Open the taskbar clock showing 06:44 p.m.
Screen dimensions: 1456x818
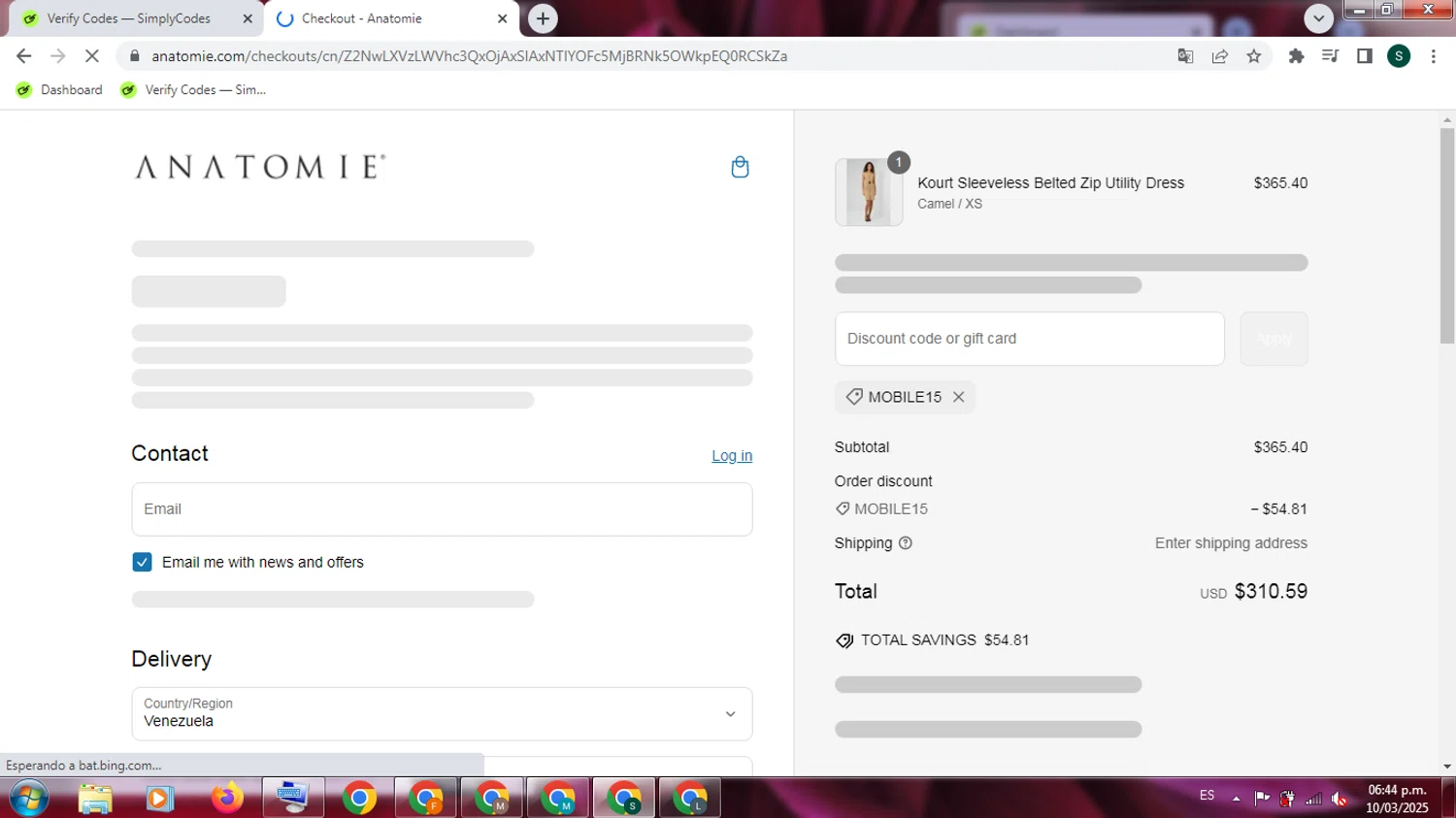tap(1397, 799)
